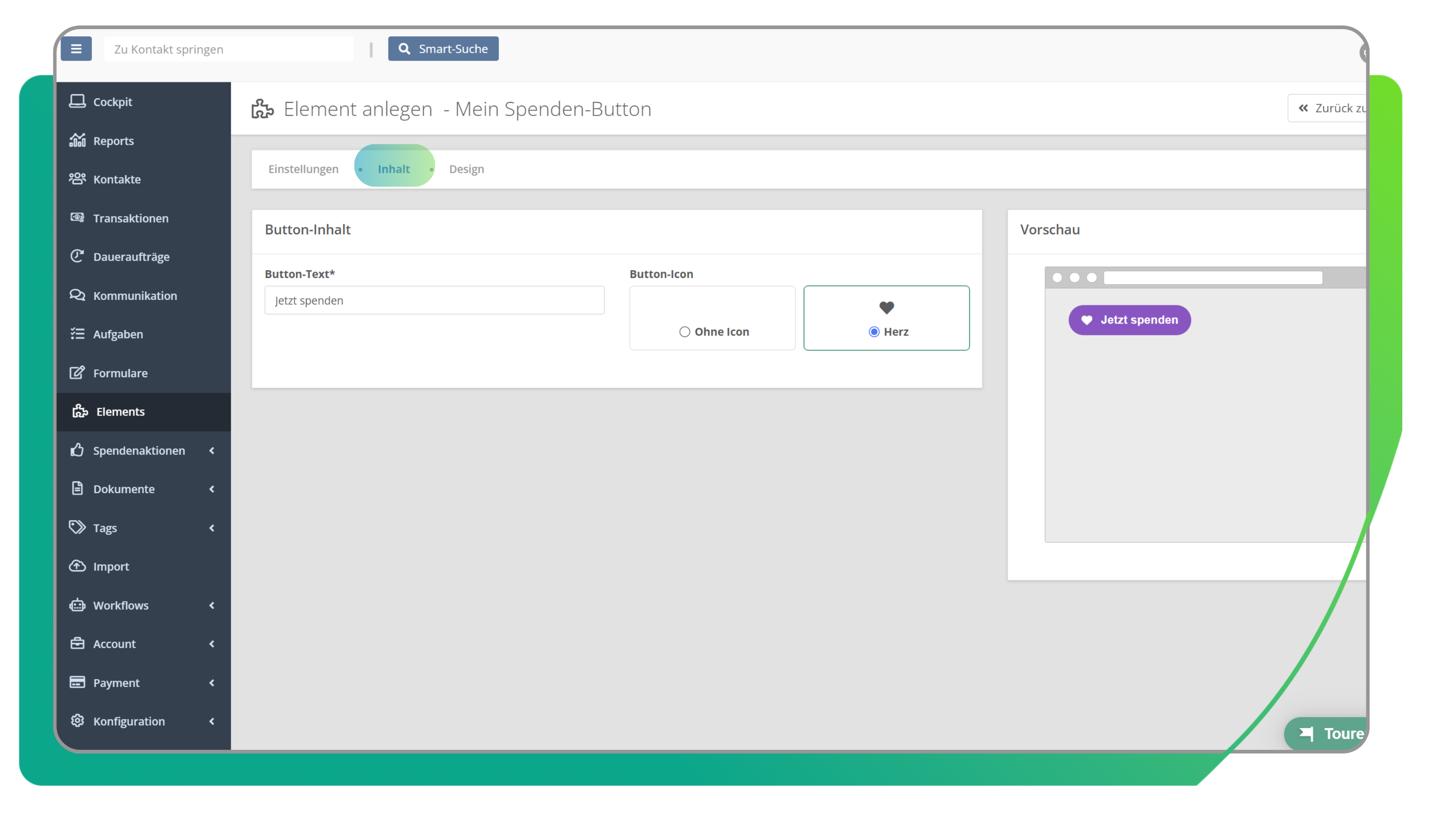Click the Kontakte people icon

[x=77, y=179]
